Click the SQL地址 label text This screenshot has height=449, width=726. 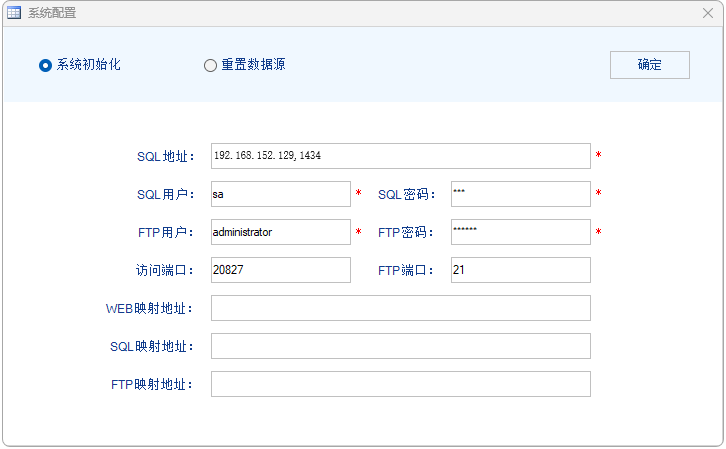point(165,157)
